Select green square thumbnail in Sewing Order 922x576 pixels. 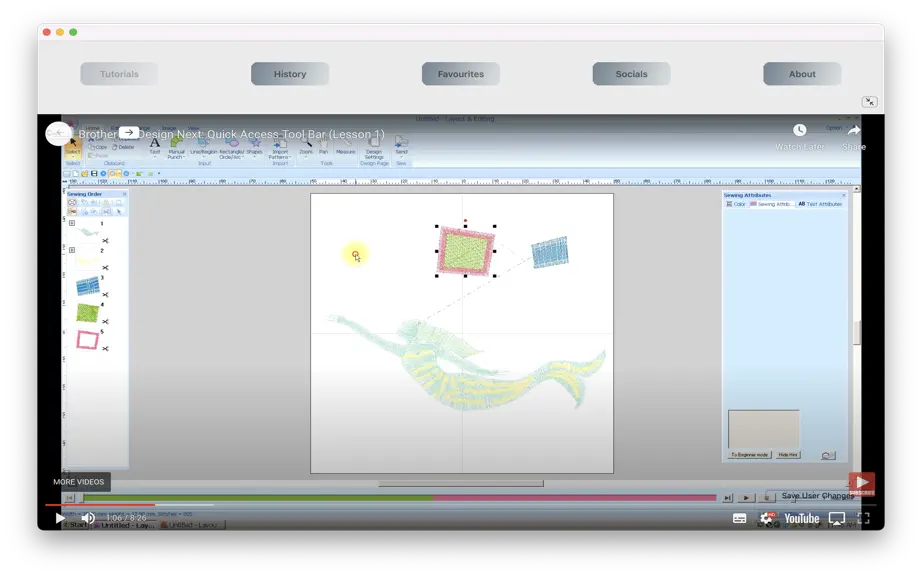pyautogui.click(x=88, y=312)
